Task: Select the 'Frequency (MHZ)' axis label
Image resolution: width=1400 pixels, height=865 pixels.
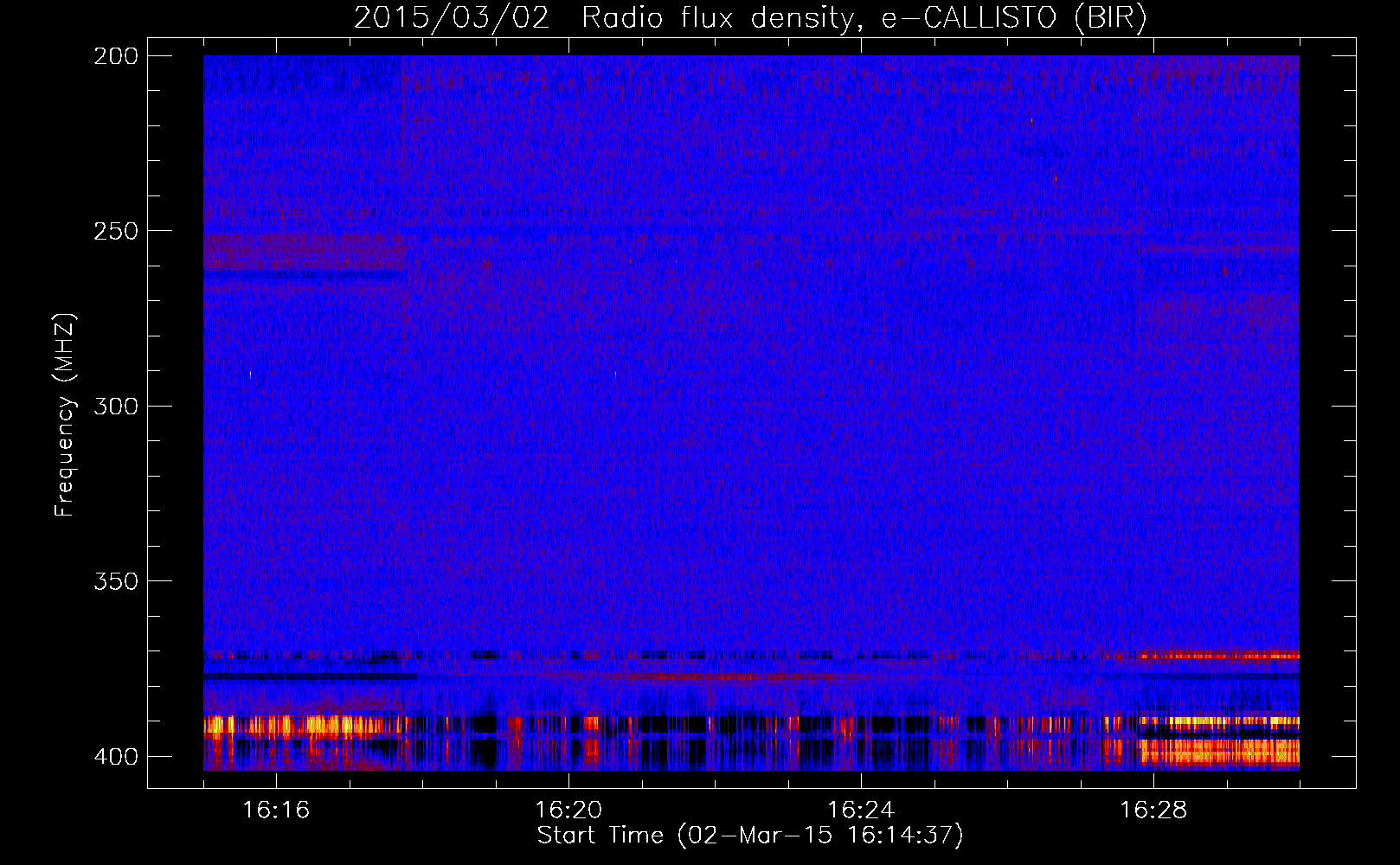Action: [65, 415]
